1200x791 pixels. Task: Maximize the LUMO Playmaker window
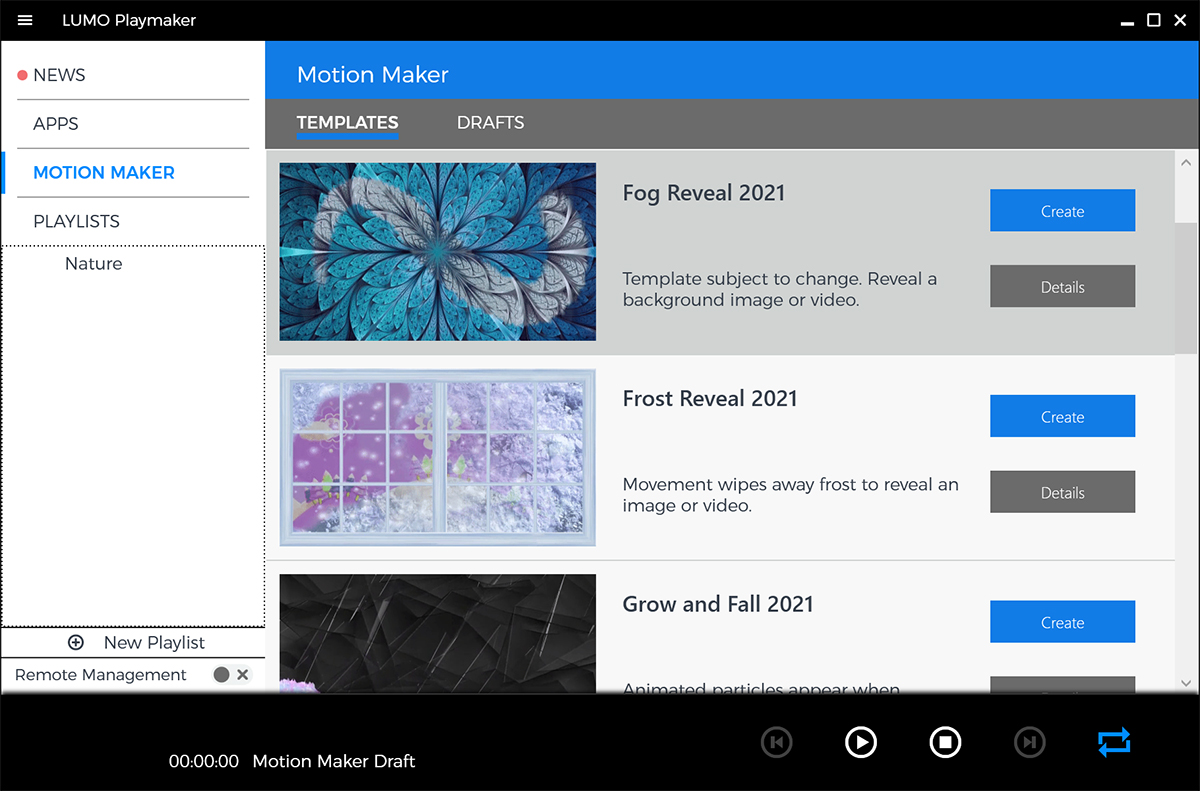click(1153, 20)
